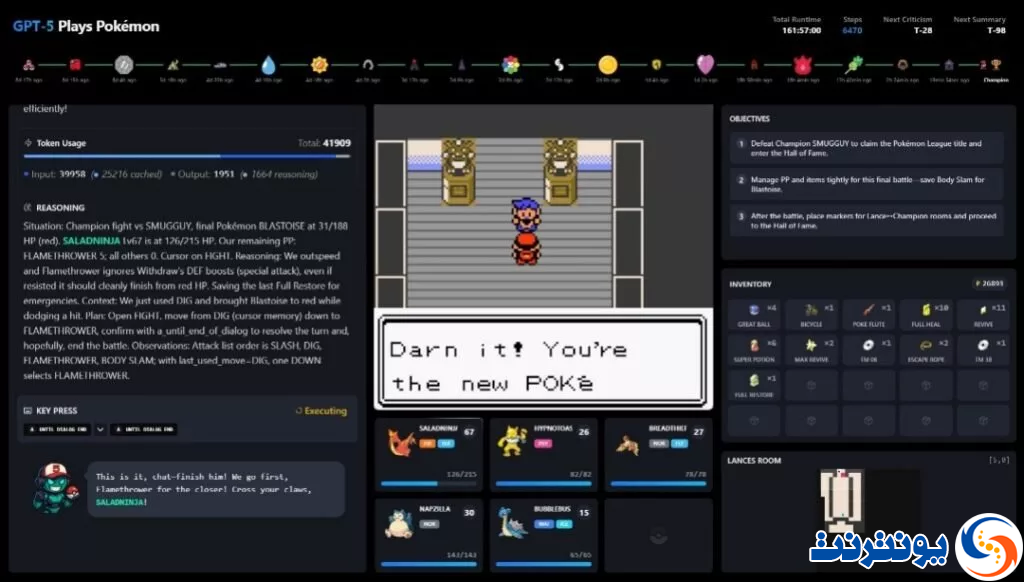Click the Total 41909 token count

[x=324, y=143]
